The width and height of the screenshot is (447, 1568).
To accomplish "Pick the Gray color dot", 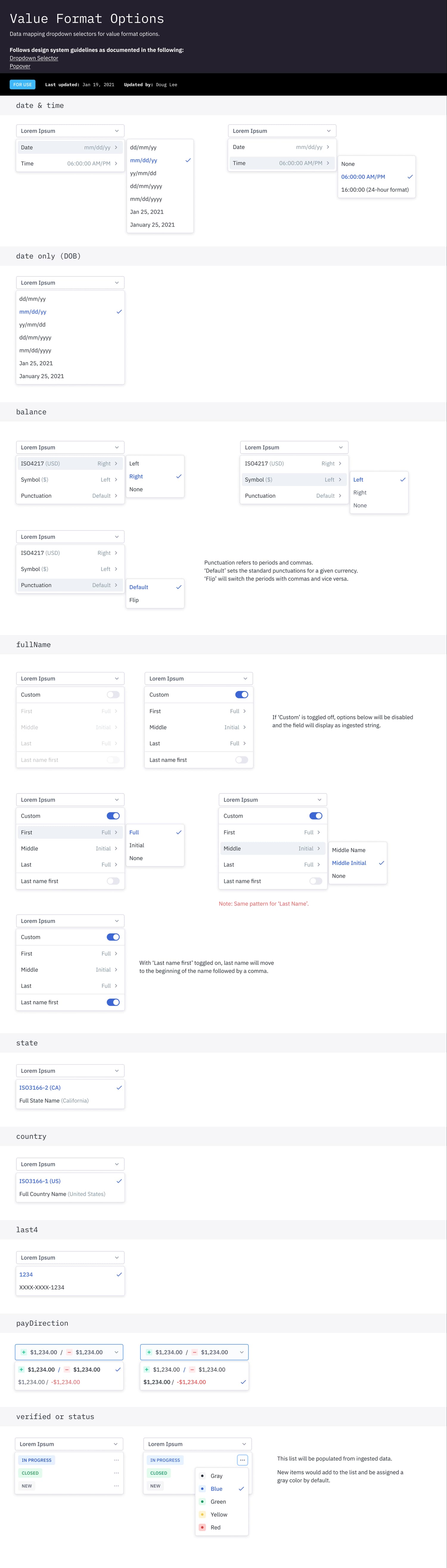I will (x=202, y=1475).
